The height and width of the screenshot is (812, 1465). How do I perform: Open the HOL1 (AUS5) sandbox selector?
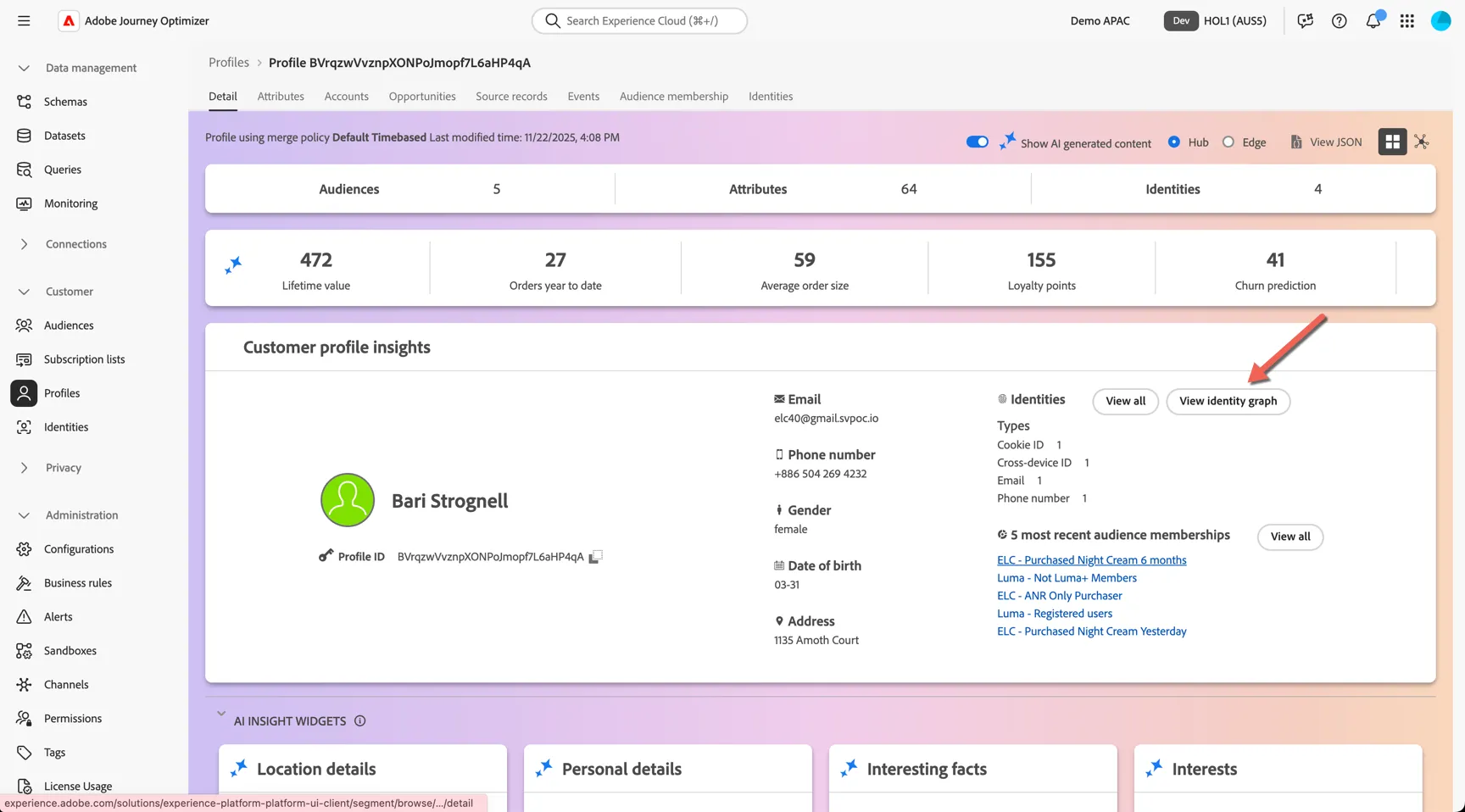click(x=1216, y=21)
